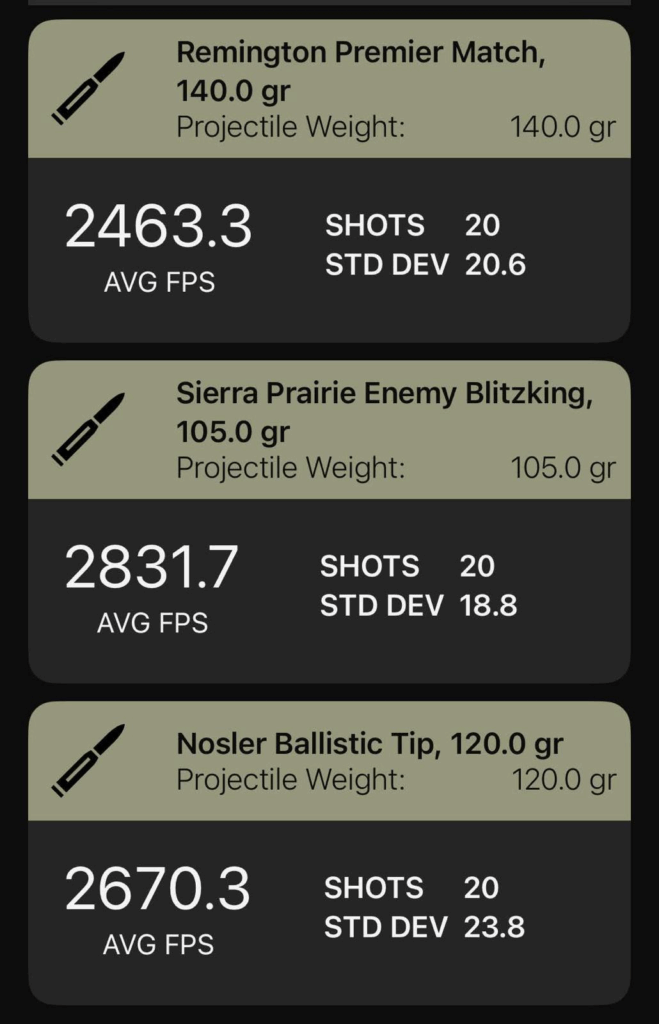Tap the STD DEV 23.8 statistic
This screenshot has height=1024, width=659.
(424, 927)
